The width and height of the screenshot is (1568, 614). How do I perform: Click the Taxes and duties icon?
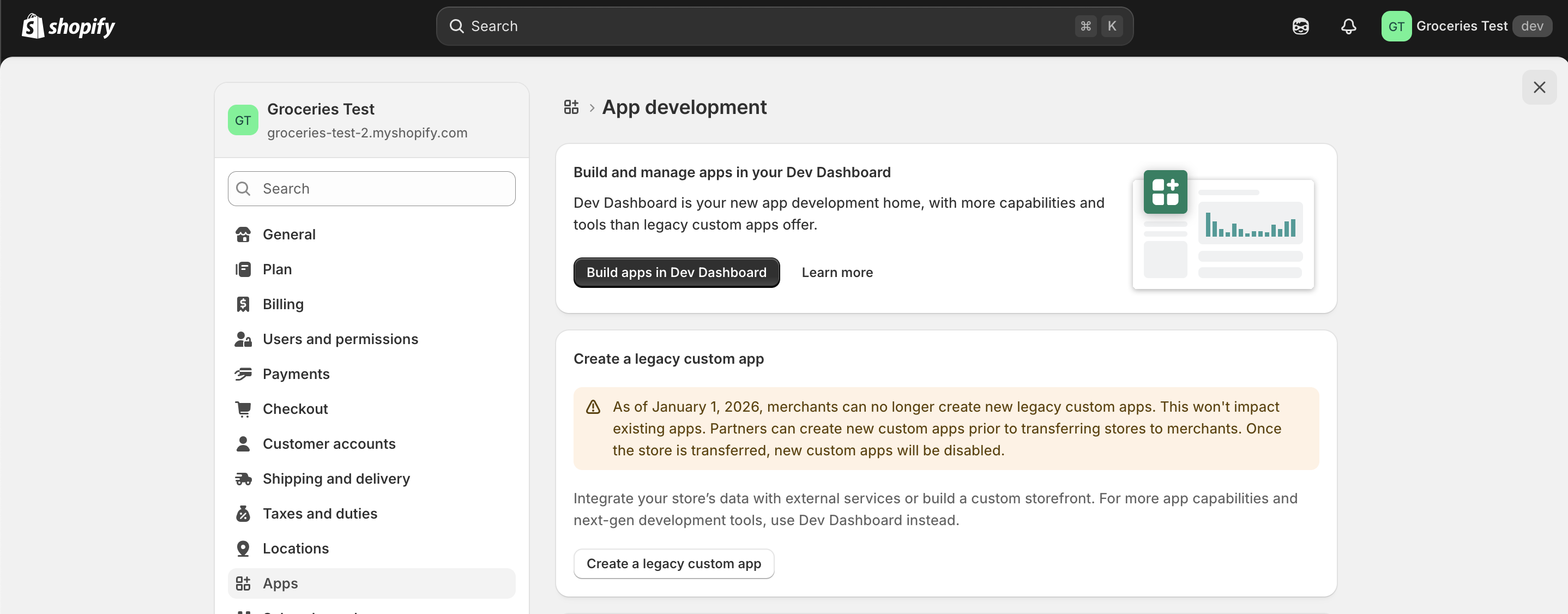(244, 513)
